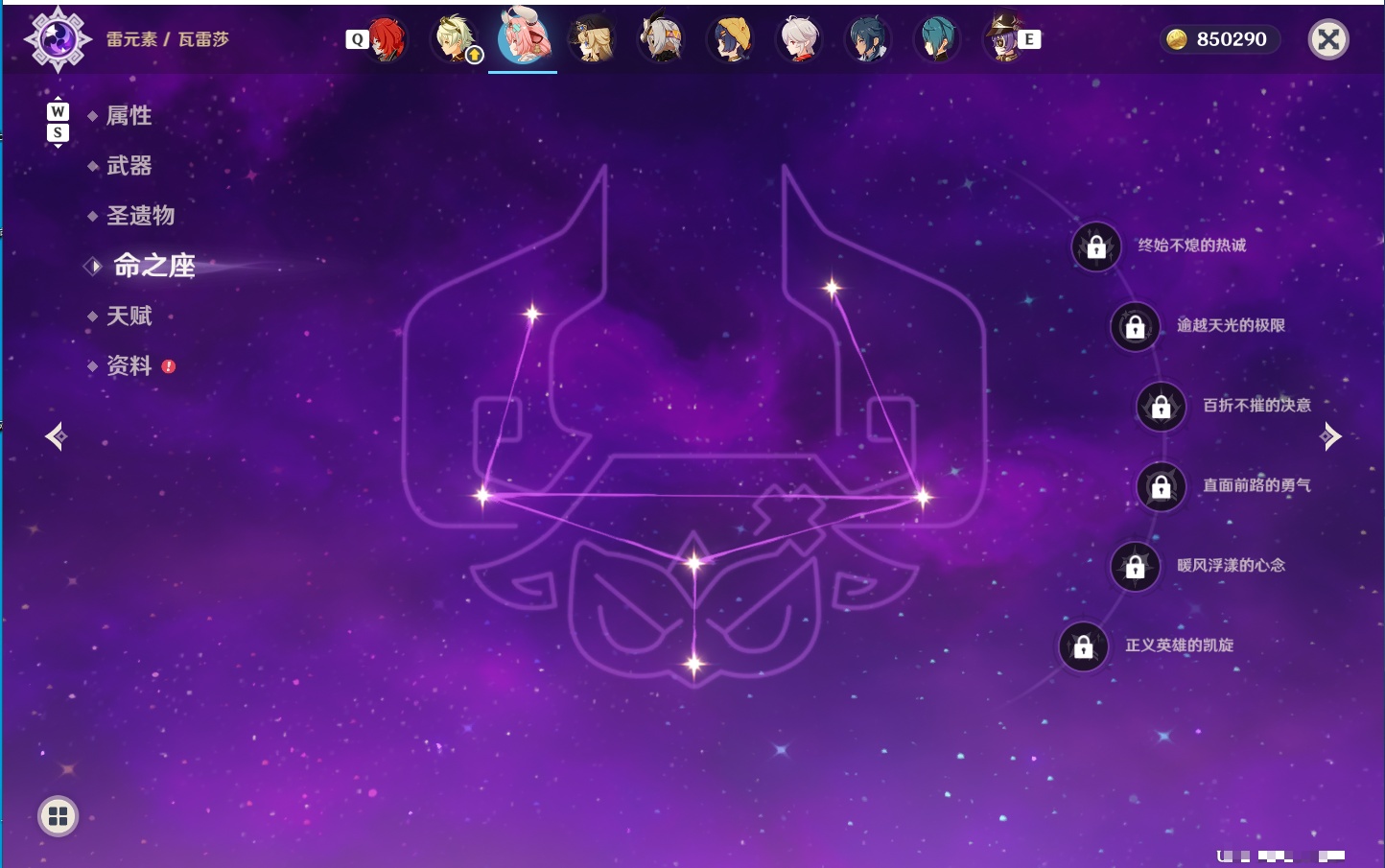
Task: Select the yellow-hooded character portrait
Action: pos(730,39)
